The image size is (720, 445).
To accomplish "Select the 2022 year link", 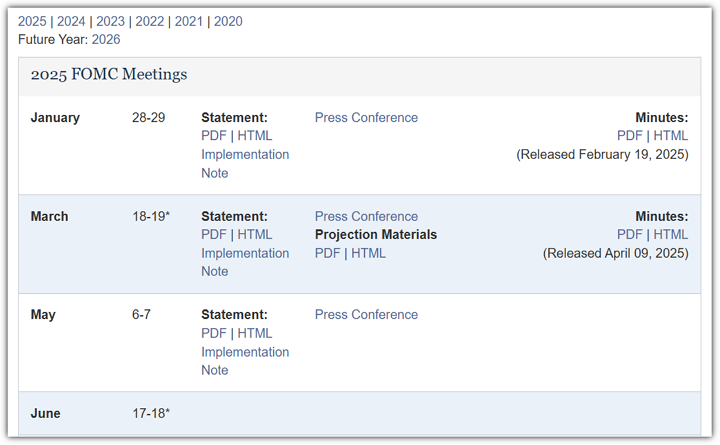I will coord(149,21).
